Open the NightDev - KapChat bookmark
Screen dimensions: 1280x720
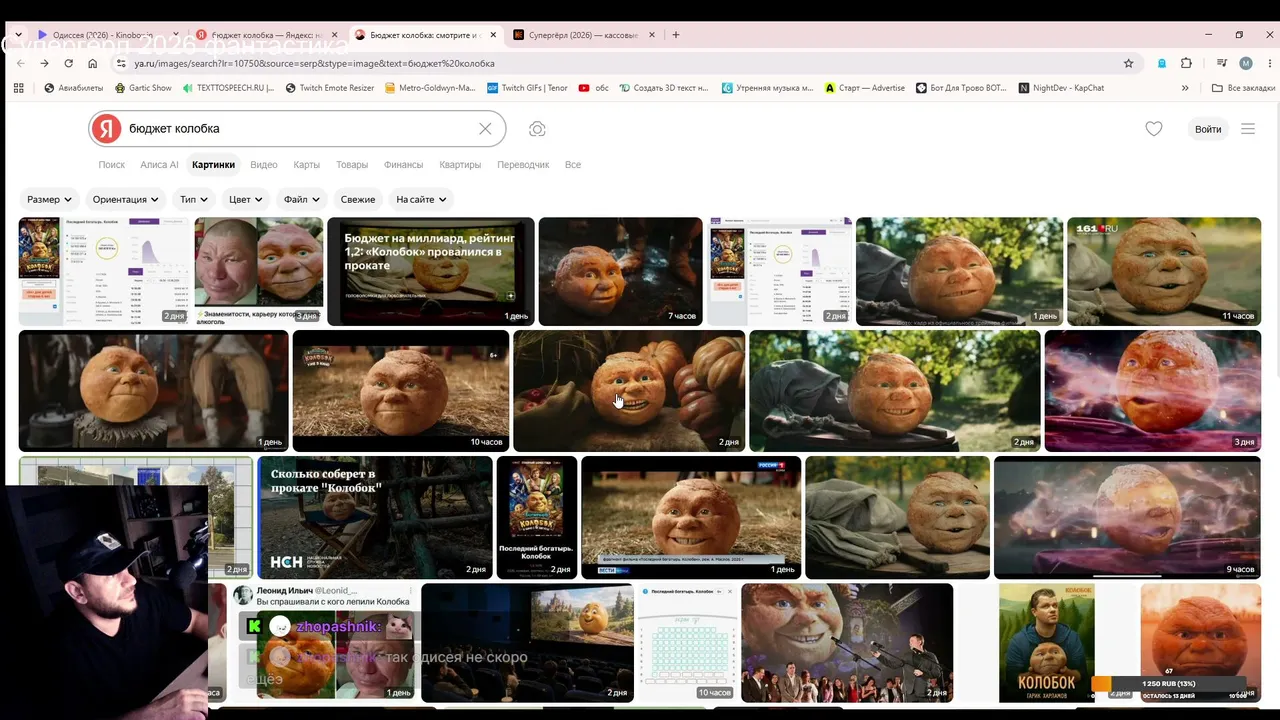[1061, 88]
